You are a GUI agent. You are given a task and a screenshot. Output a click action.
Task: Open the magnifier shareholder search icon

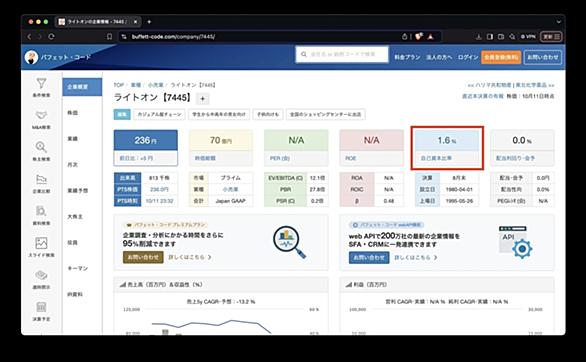(x=41, y=147)
